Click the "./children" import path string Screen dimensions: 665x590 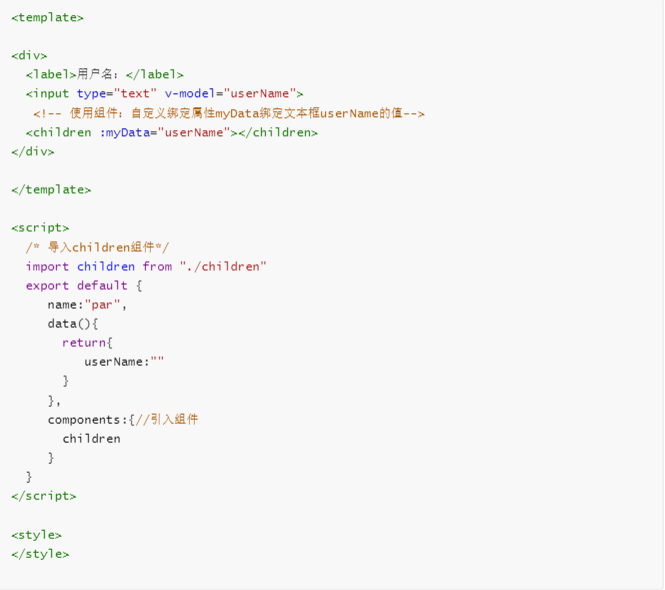click(x=223, y=266)
